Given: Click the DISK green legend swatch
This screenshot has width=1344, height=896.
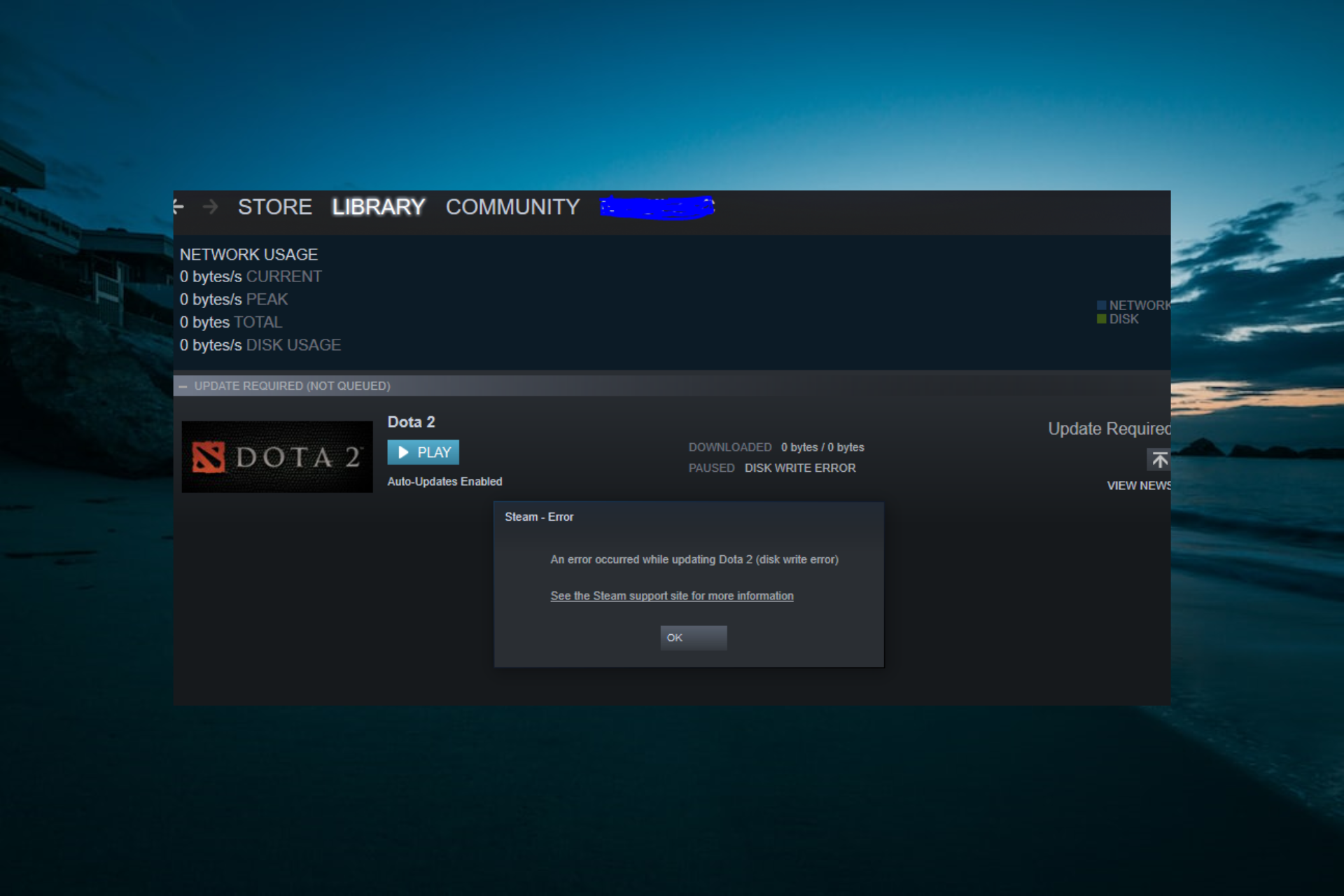Looking at the screenshot, I should [x=1101, y=319].
